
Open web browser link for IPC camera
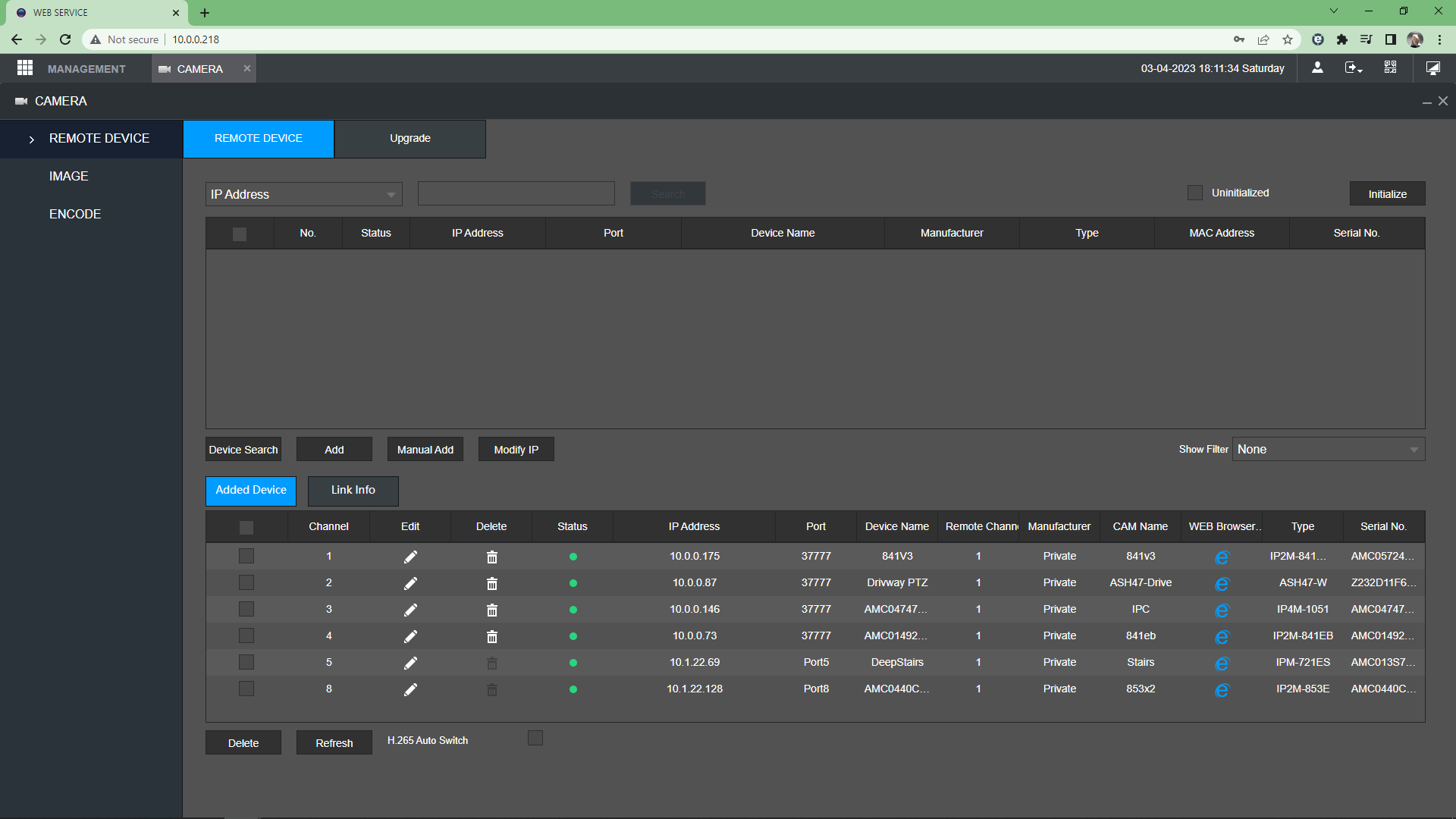tap(1222, 610)
